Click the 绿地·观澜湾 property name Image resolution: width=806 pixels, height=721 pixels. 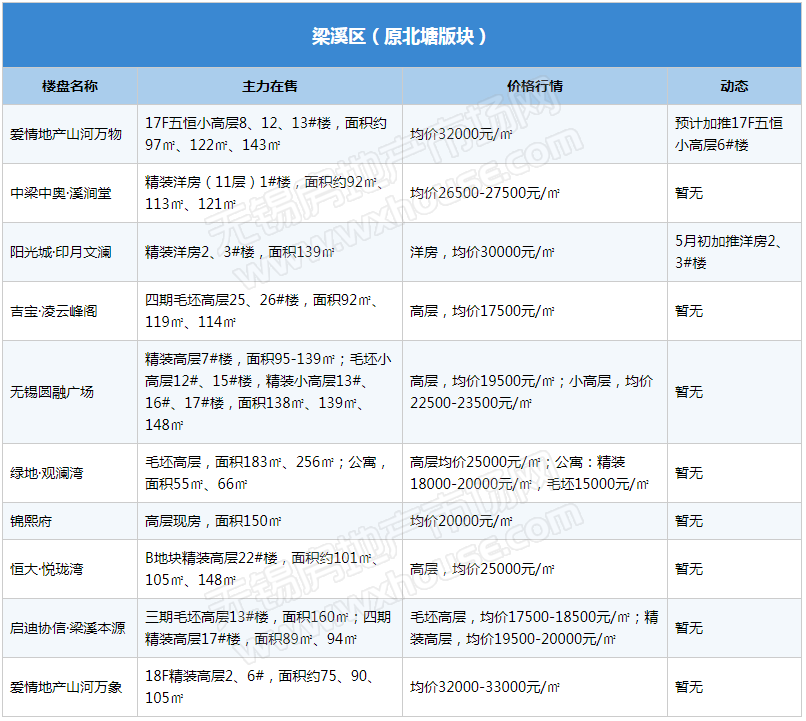47,473
